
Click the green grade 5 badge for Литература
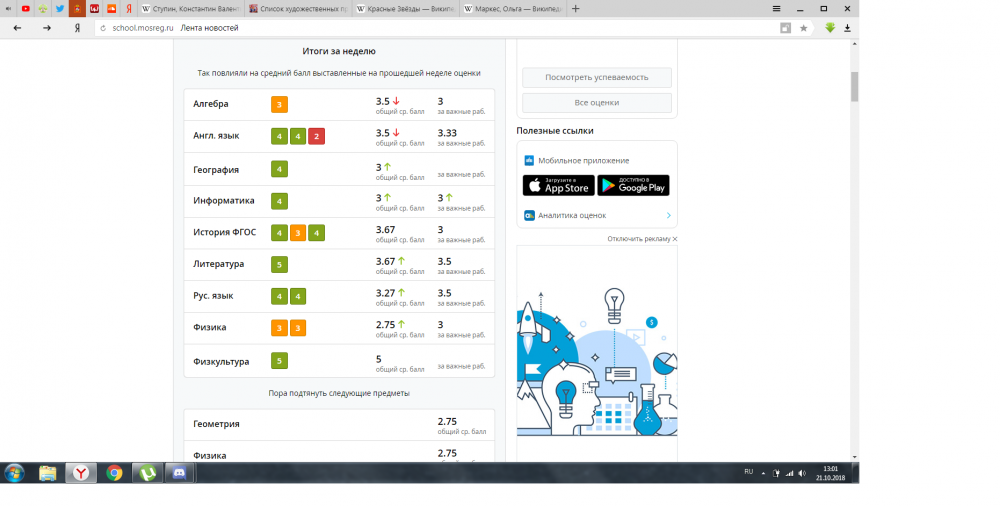(279, 265)
